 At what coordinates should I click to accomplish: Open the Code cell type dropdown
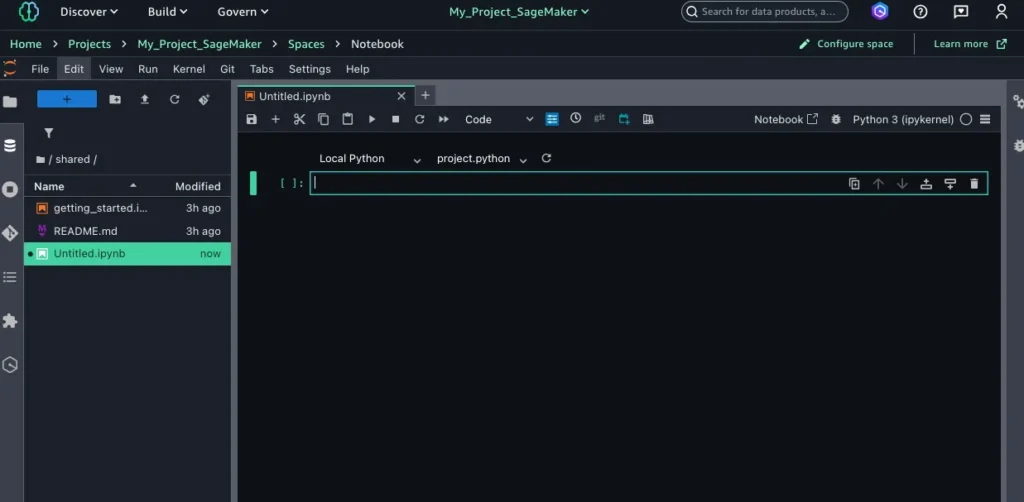(x=499, y=119)
